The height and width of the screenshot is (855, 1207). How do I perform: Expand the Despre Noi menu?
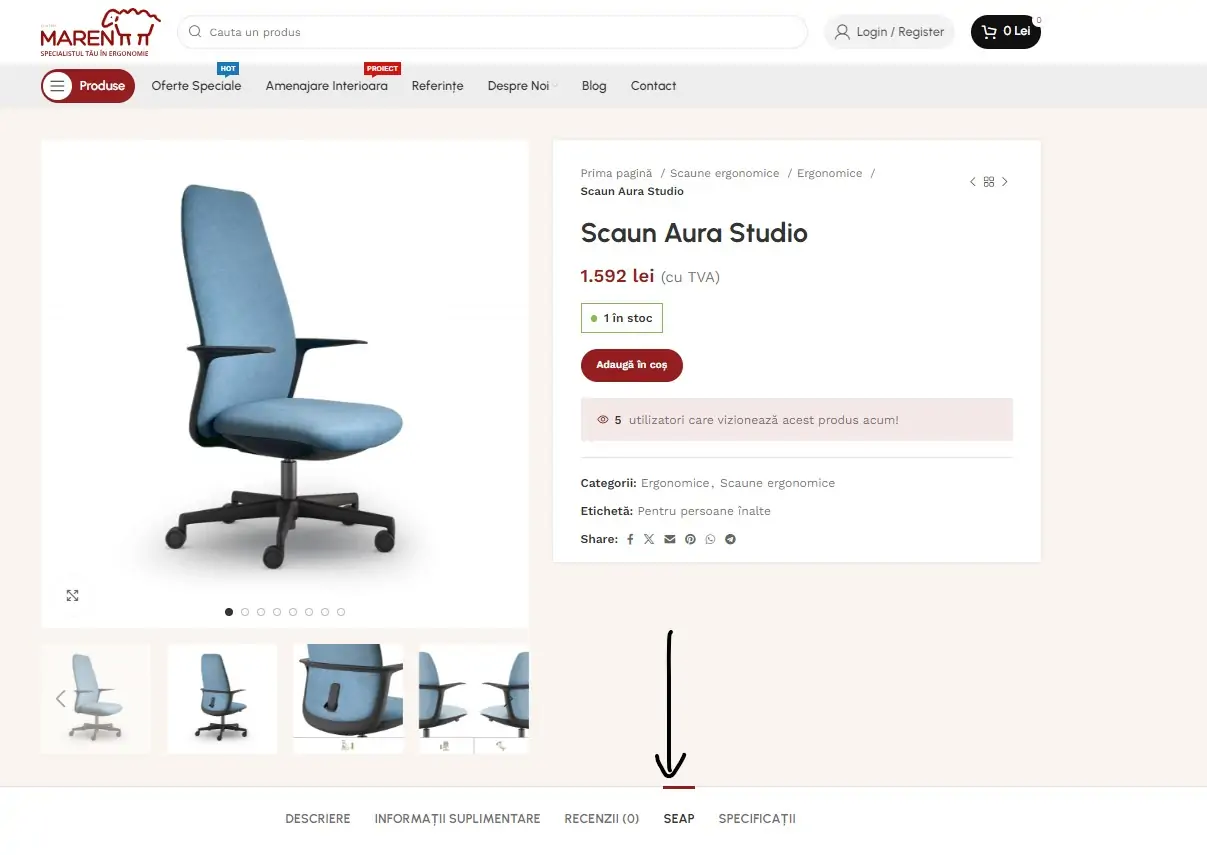pyautogui.click(x=522, y=86)
